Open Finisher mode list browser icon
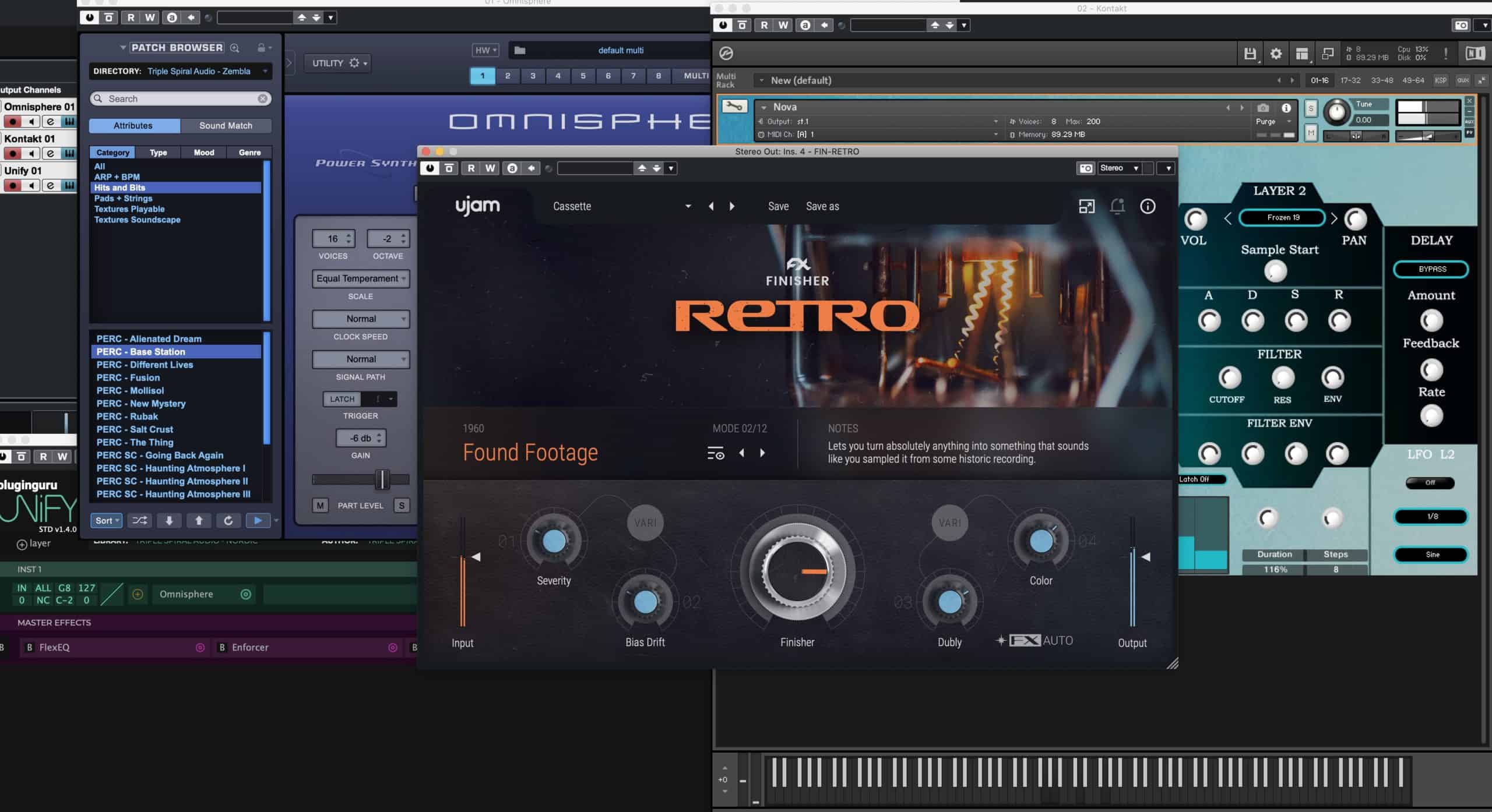Screen dimensions: 1492x812 point(716,453)
